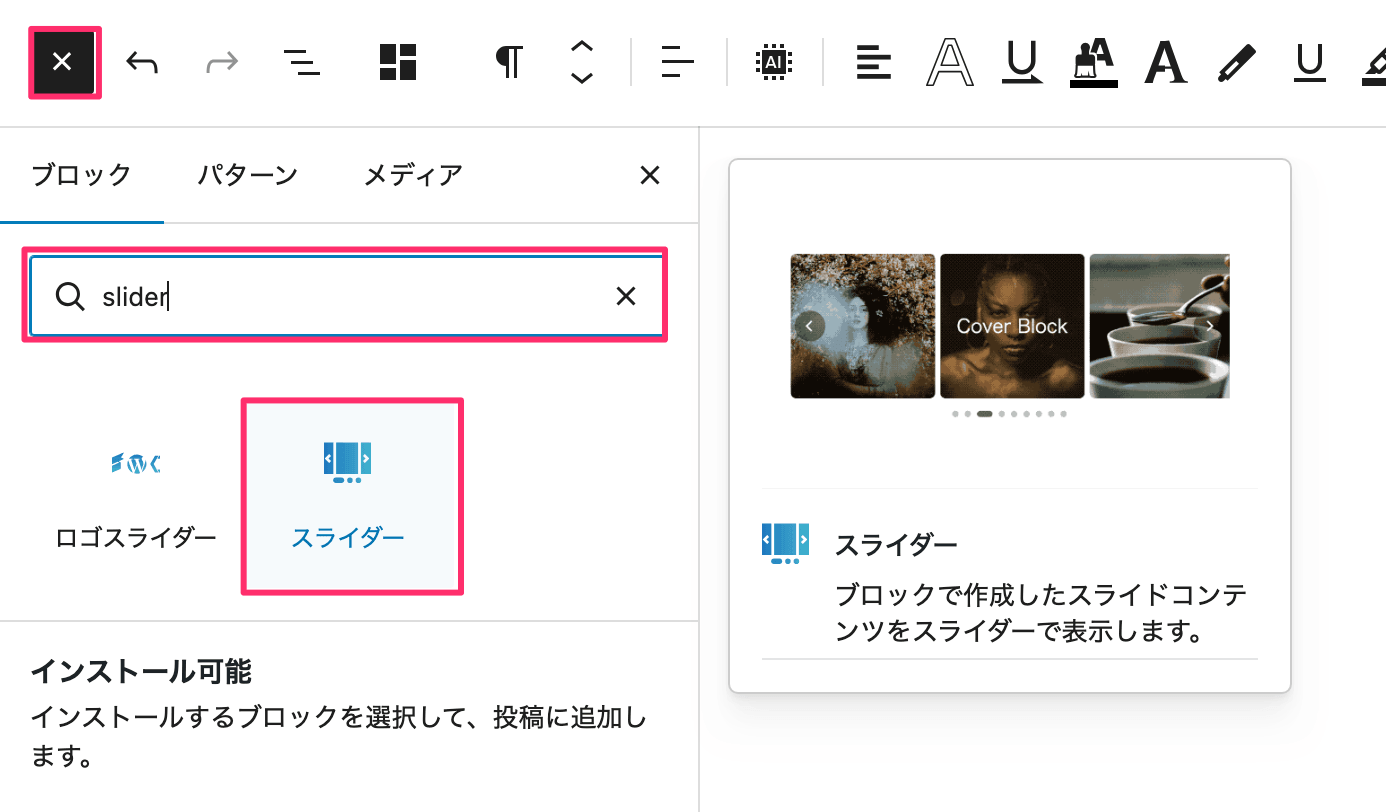
Task: Click the paintbrush background color icon
Action: pos(1092,63)
